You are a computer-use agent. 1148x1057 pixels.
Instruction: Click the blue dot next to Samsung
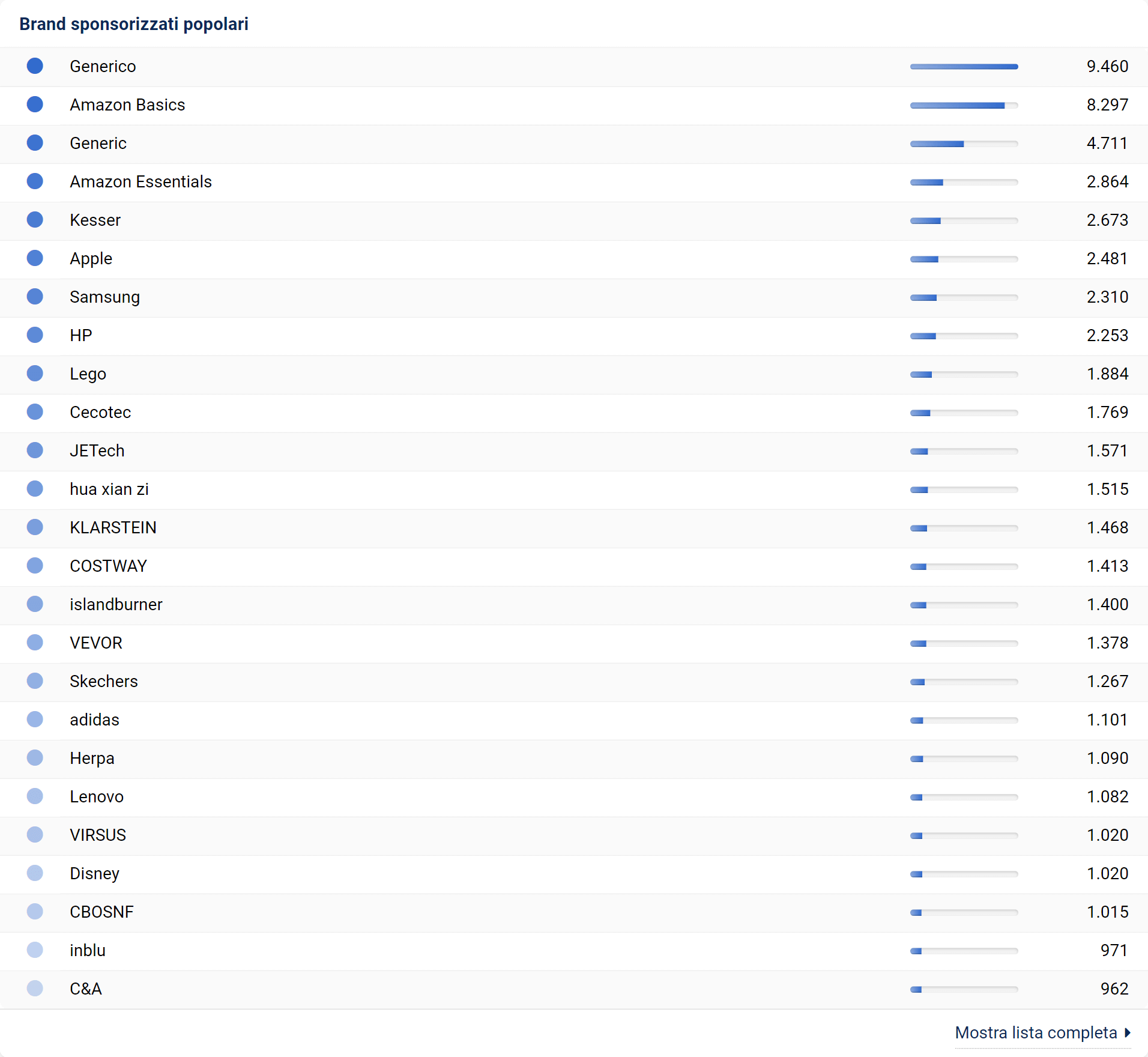point(35,297)
